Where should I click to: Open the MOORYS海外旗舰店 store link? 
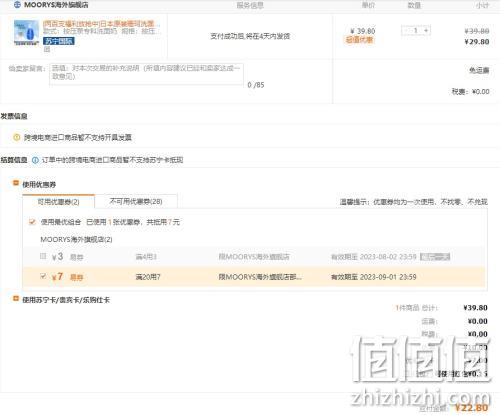tap(56, 5)
